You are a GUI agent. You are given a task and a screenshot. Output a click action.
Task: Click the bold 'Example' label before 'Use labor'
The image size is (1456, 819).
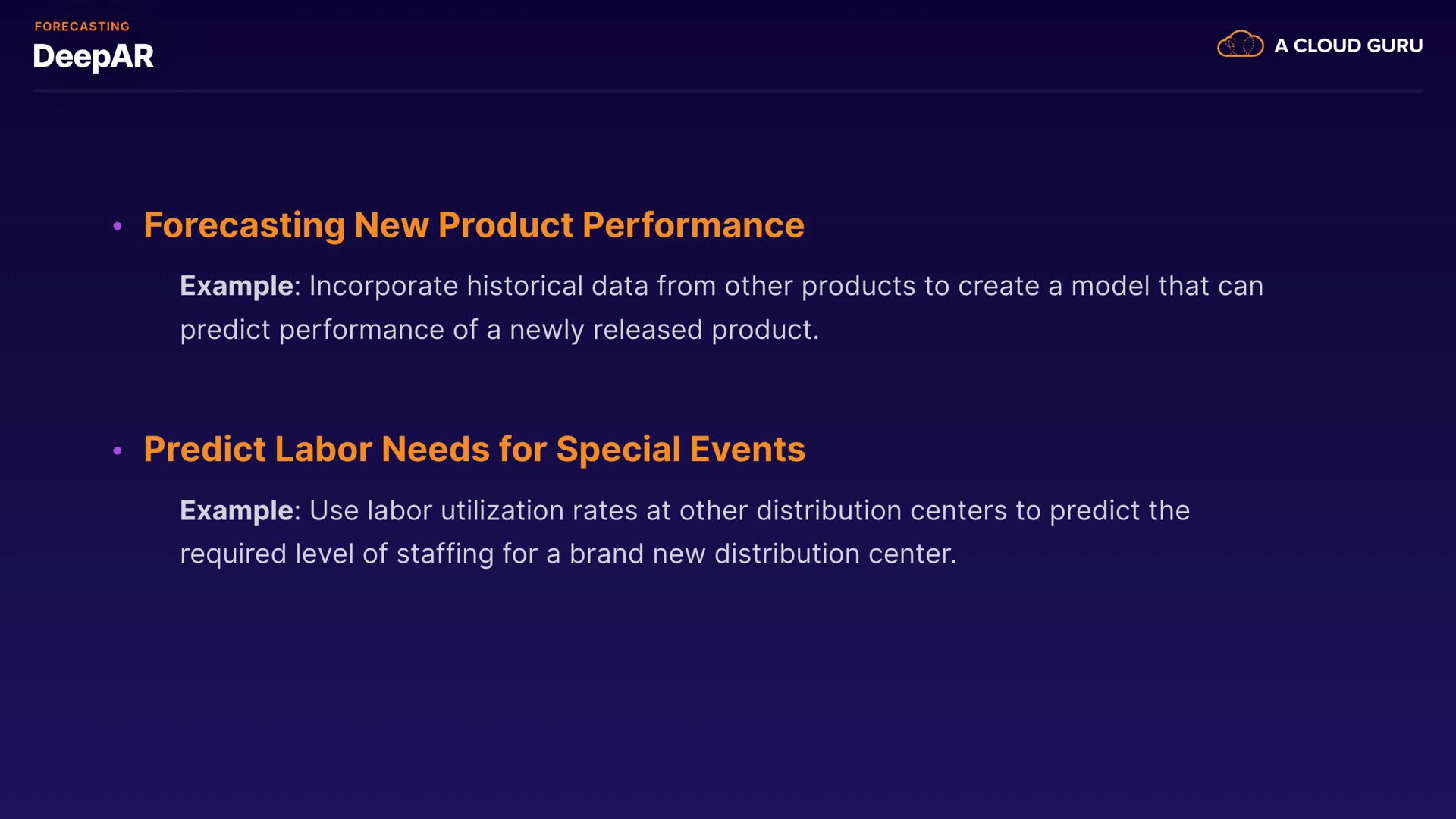[237, 510]
